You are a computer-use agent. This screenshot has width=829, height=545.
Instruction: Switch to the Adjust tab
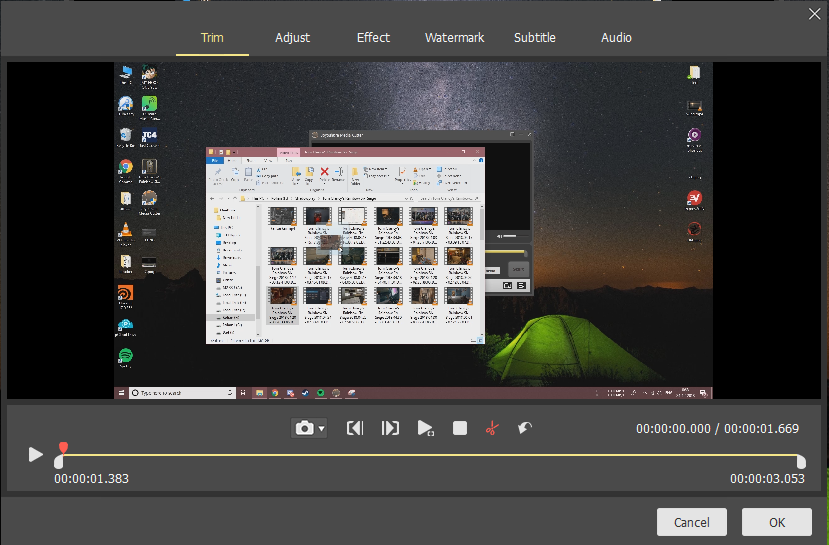pyautogui.click(x=293, y=37)
